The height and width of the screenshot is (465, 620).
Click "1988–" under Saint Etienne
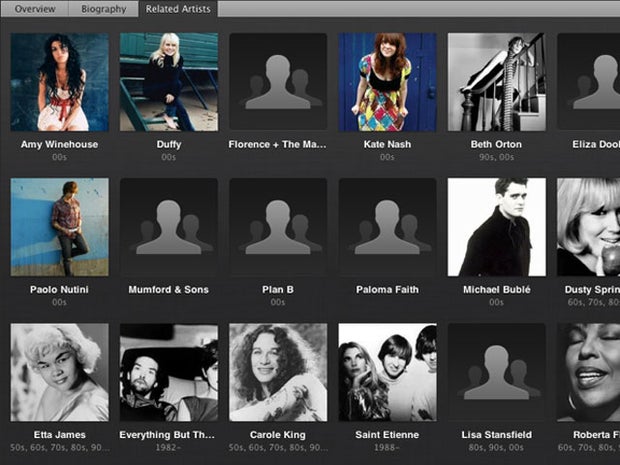pos(387,447)
